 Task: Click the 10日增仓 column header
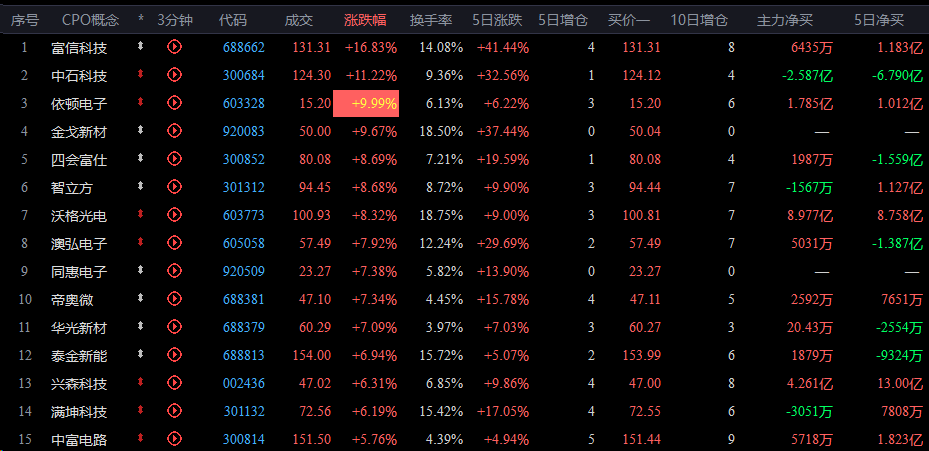699,20
